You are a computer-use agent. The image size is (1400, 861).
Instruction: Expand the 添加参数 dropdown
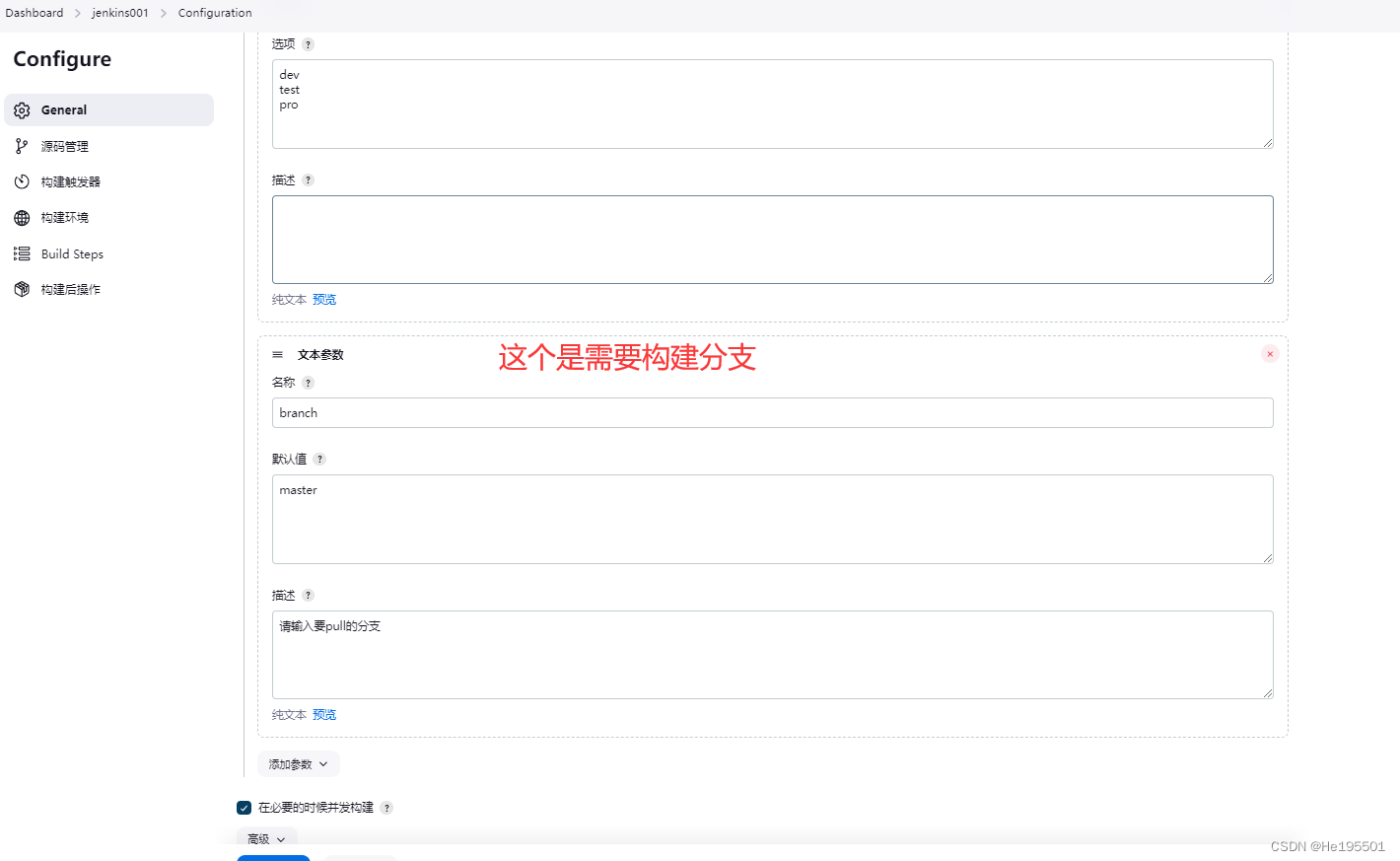point(299,764)
